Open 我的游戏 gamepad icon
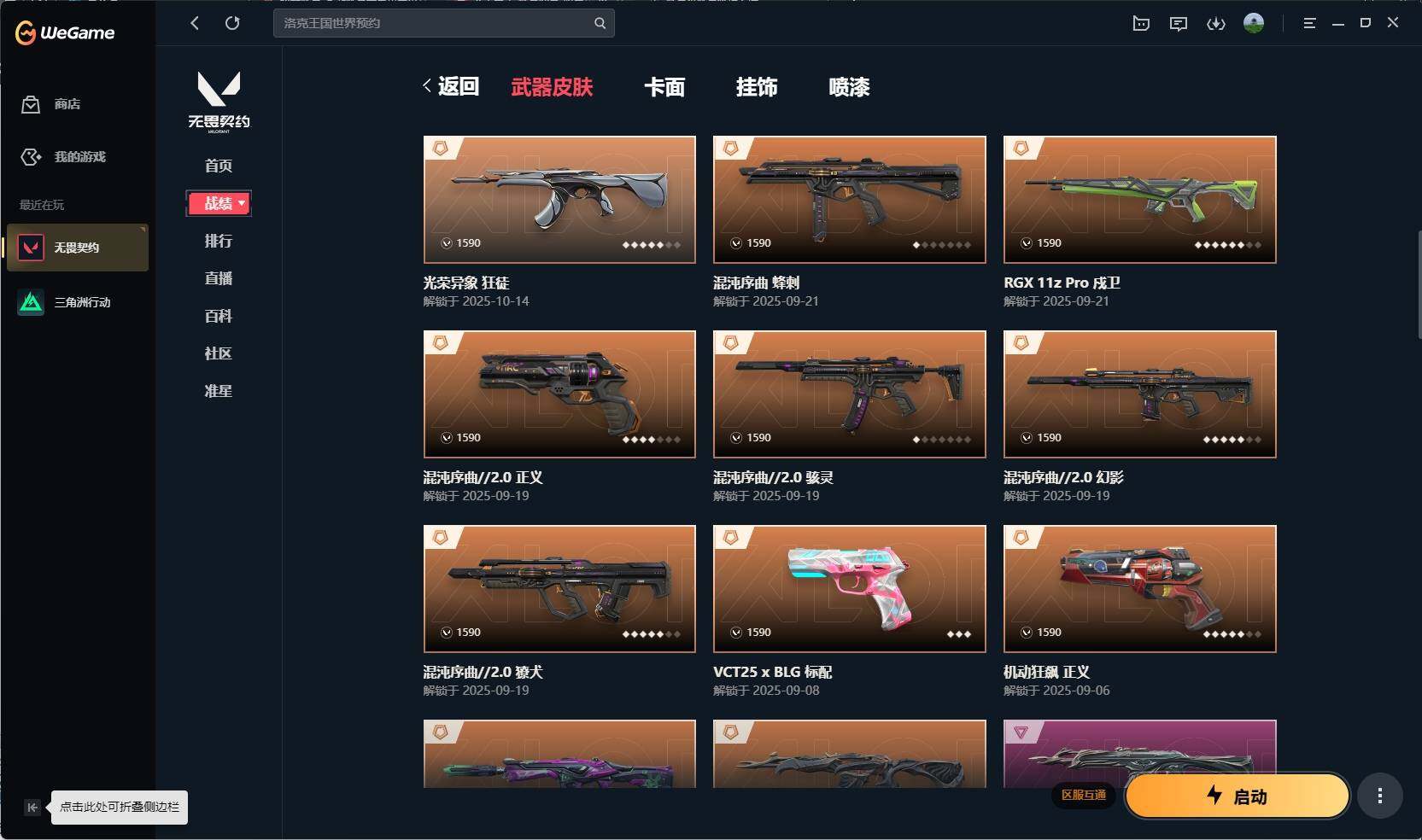This screenshot has width=1422, height=840. (31, 157)
